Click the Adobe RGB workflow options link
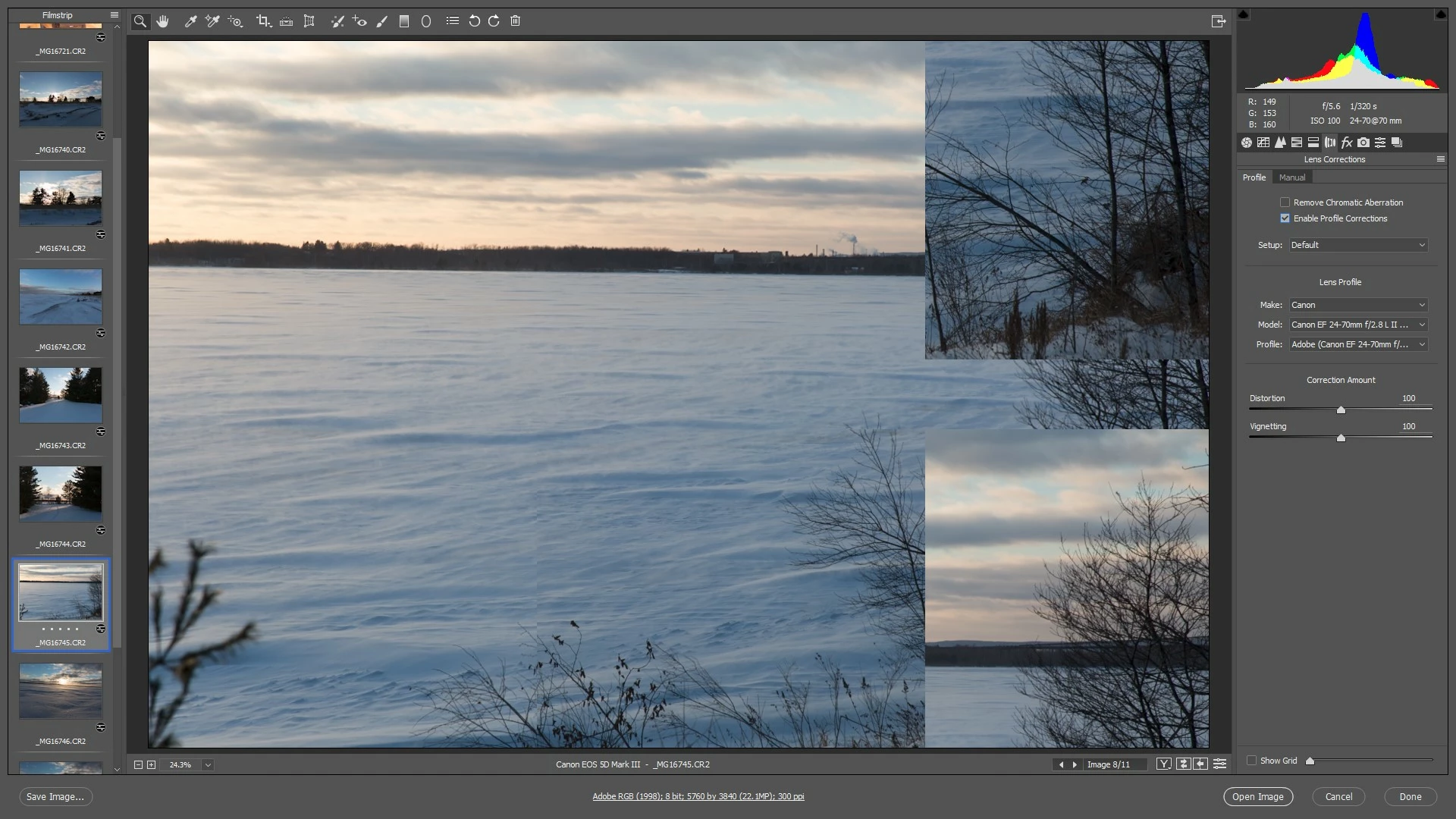 point(698,797)
